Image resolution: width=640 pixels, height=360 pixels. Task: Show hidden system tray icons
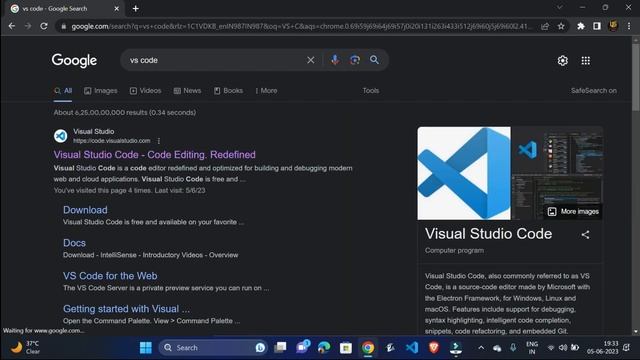[x=481, y=348]
